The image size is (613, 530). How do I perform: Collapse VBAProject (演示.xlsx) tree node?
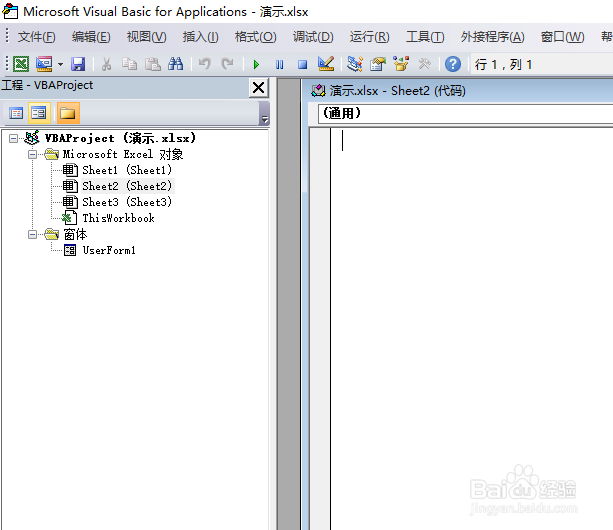tap(13, 138)
